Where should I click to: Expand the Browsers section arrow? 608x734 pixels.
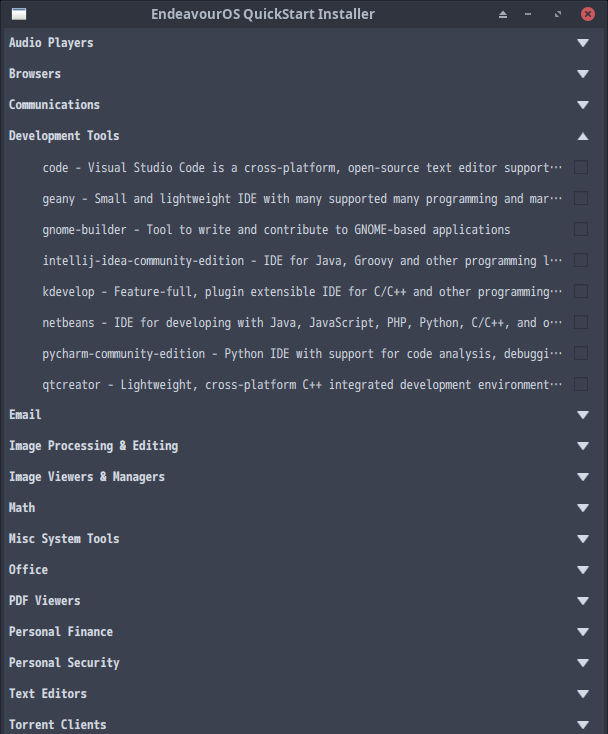[x=583, y=74]
